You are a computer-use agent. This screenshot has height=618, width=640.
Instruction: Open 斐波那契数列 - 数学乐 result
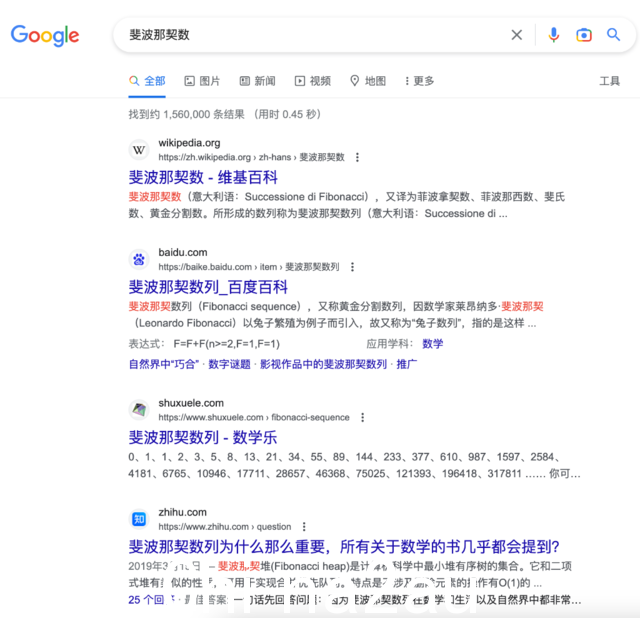pyautogui.click(x=202, y=438)
